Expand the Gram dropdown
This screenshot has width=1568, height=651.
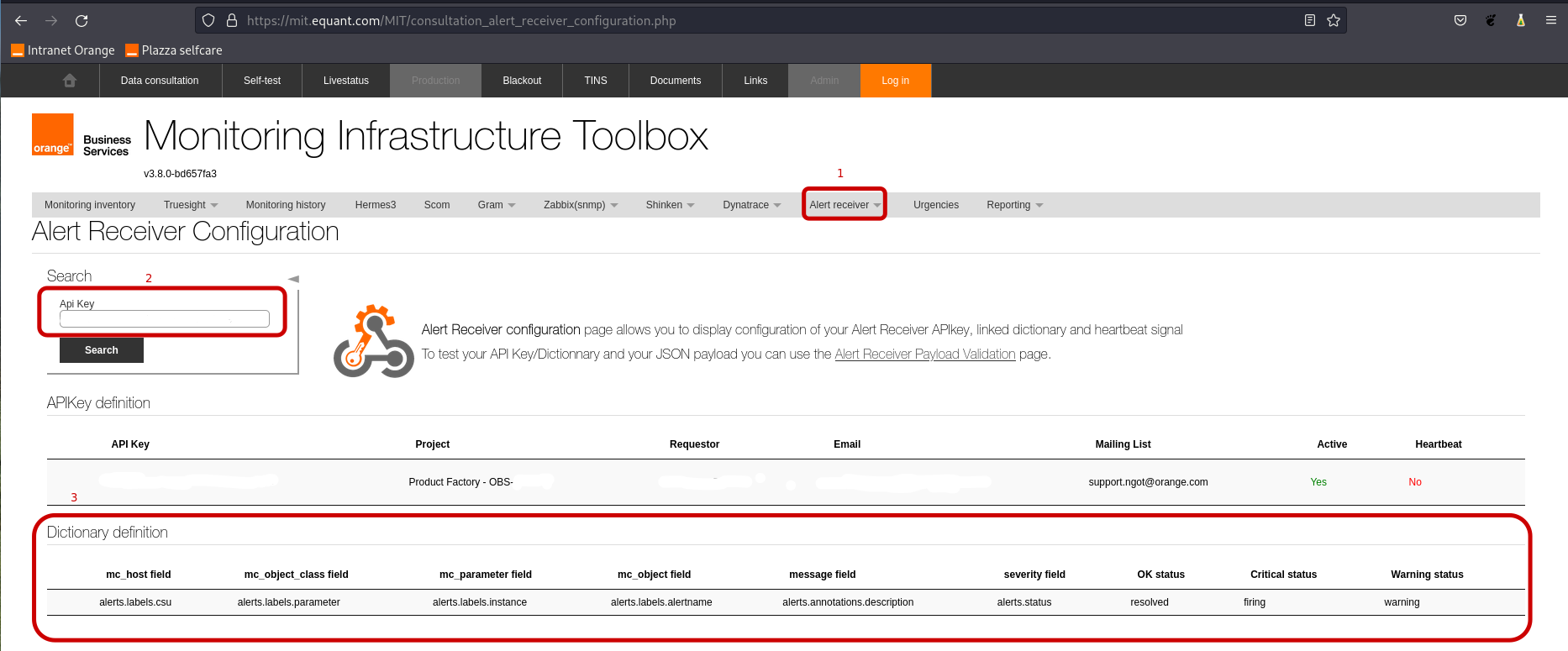(497, 205)
